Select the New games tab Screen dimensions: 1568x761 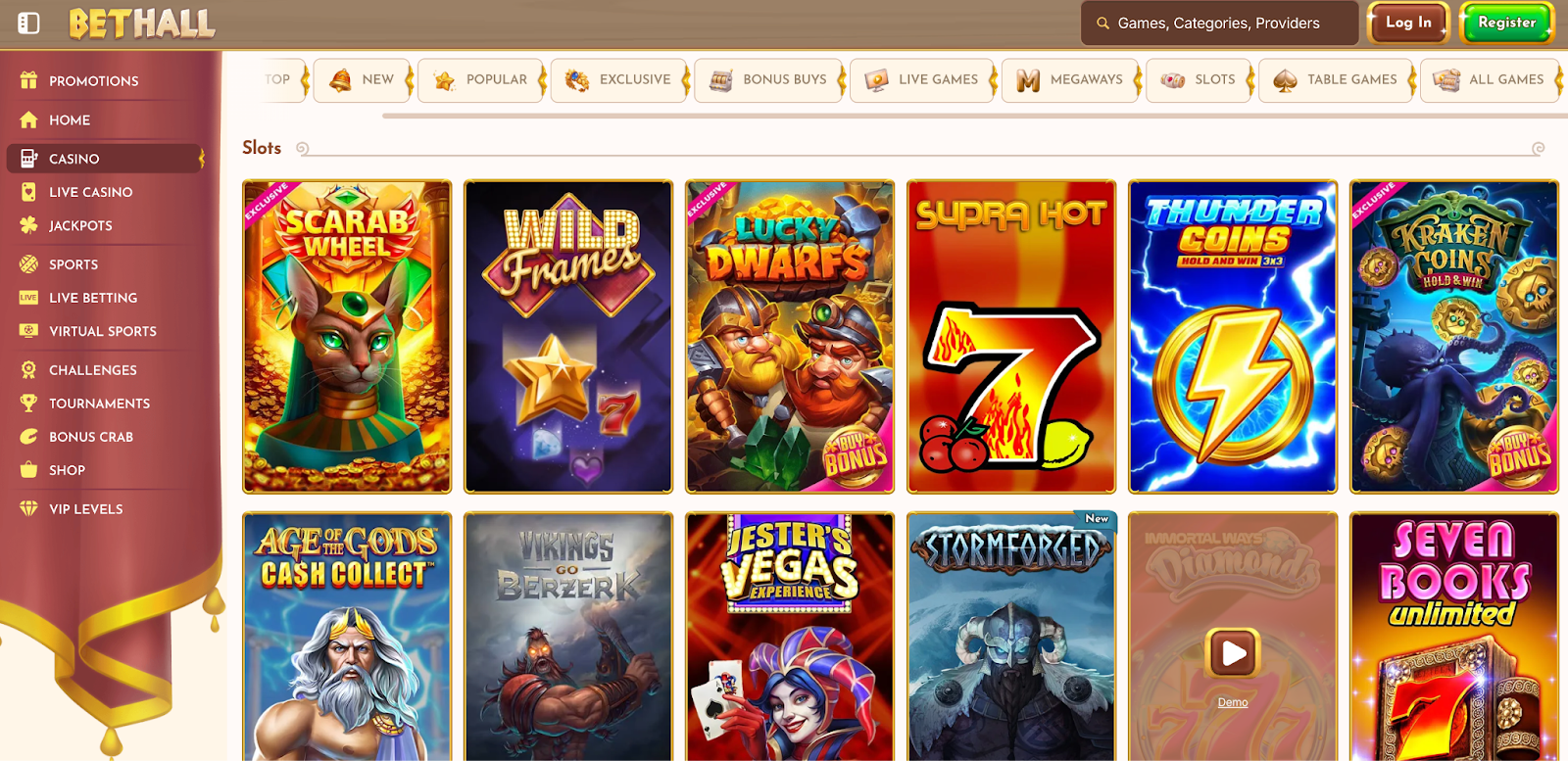pos(362,79)
